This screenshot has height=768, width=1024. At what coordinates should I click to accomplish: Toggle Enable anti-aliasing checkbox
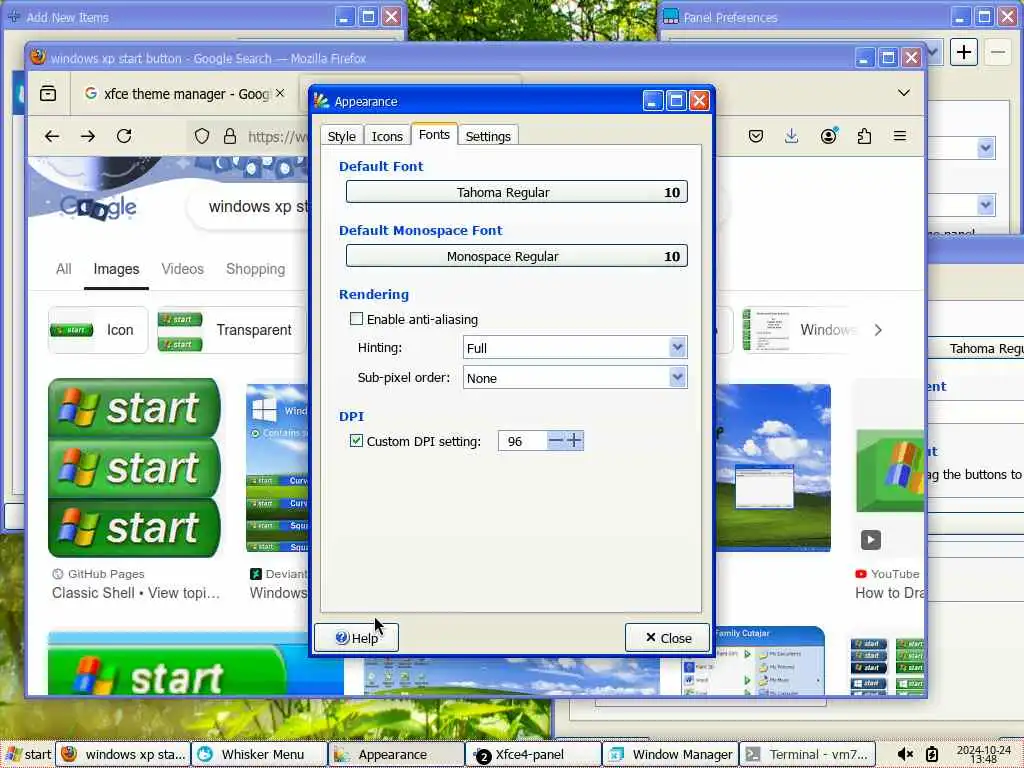(356, 319)
